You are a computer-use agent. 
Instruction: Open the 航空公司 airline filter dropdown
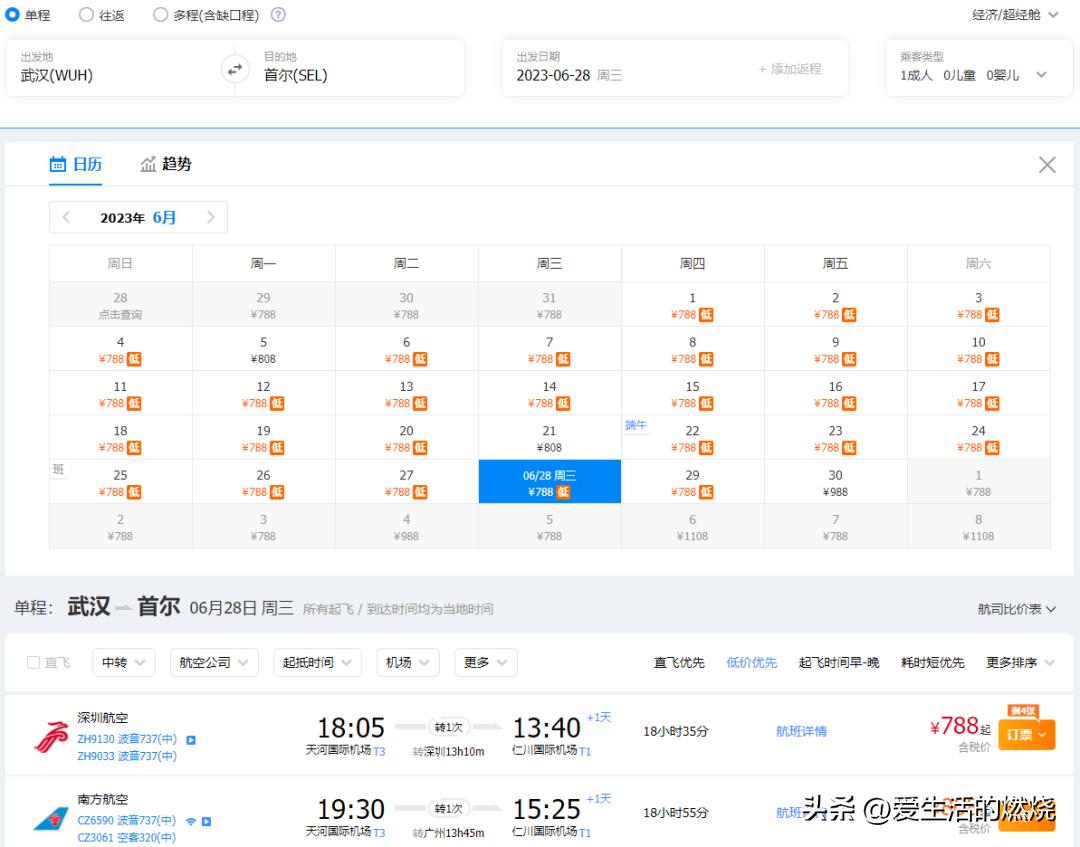[213, 662]
